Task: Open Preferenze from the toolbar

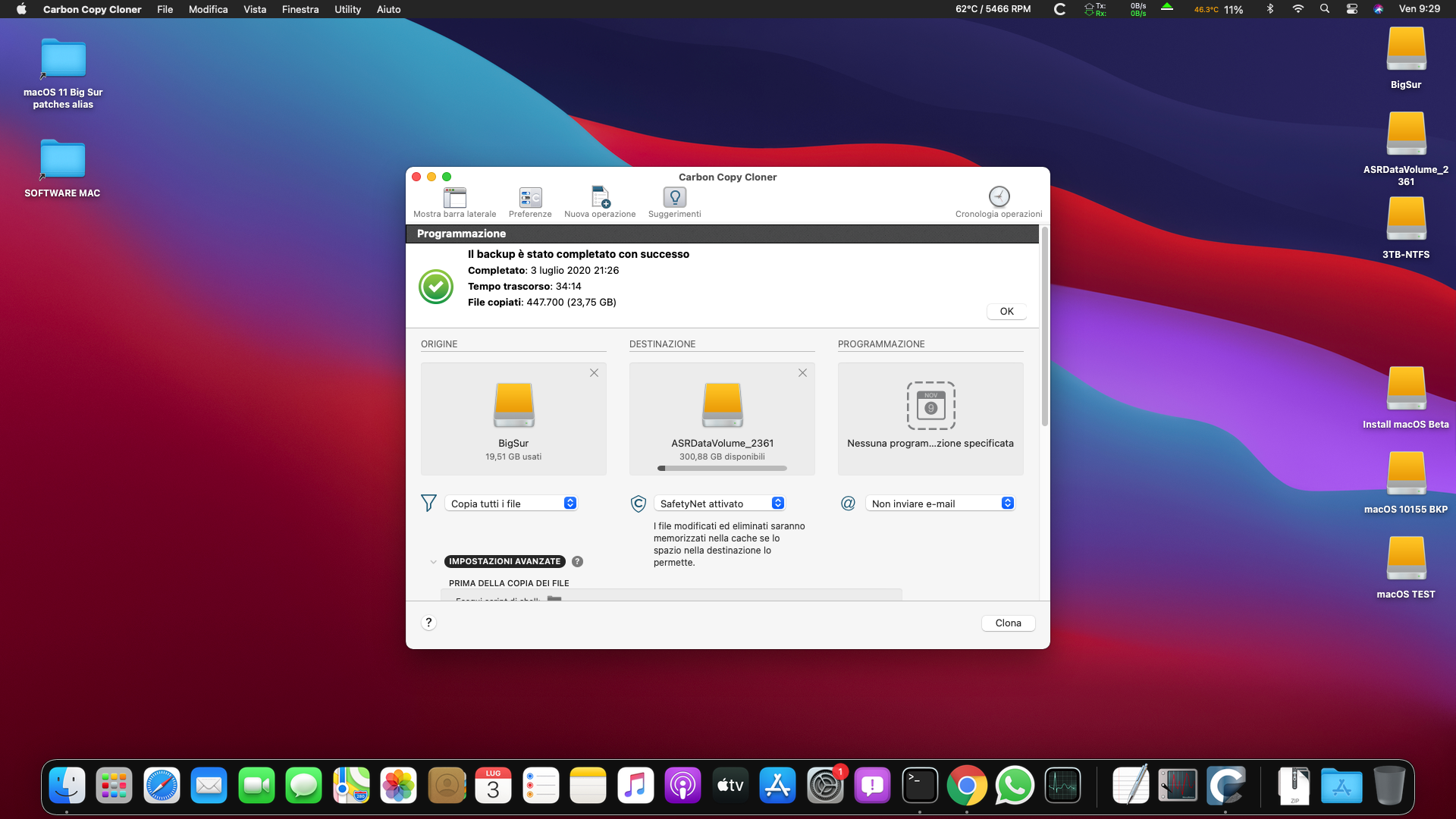Action: coord(530,198)
